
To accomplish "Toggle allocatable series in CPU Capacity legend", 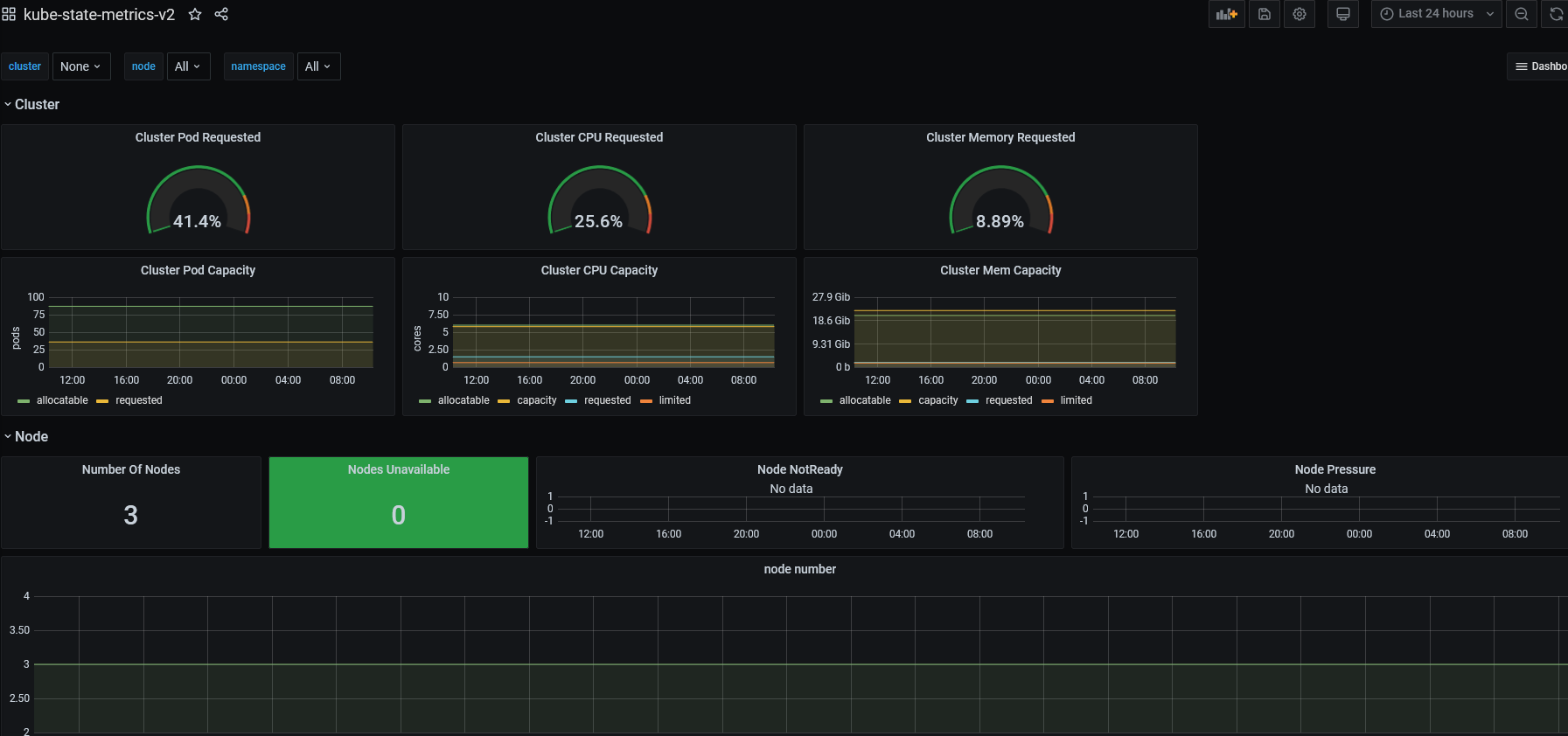I will click(x=463, y=400).
